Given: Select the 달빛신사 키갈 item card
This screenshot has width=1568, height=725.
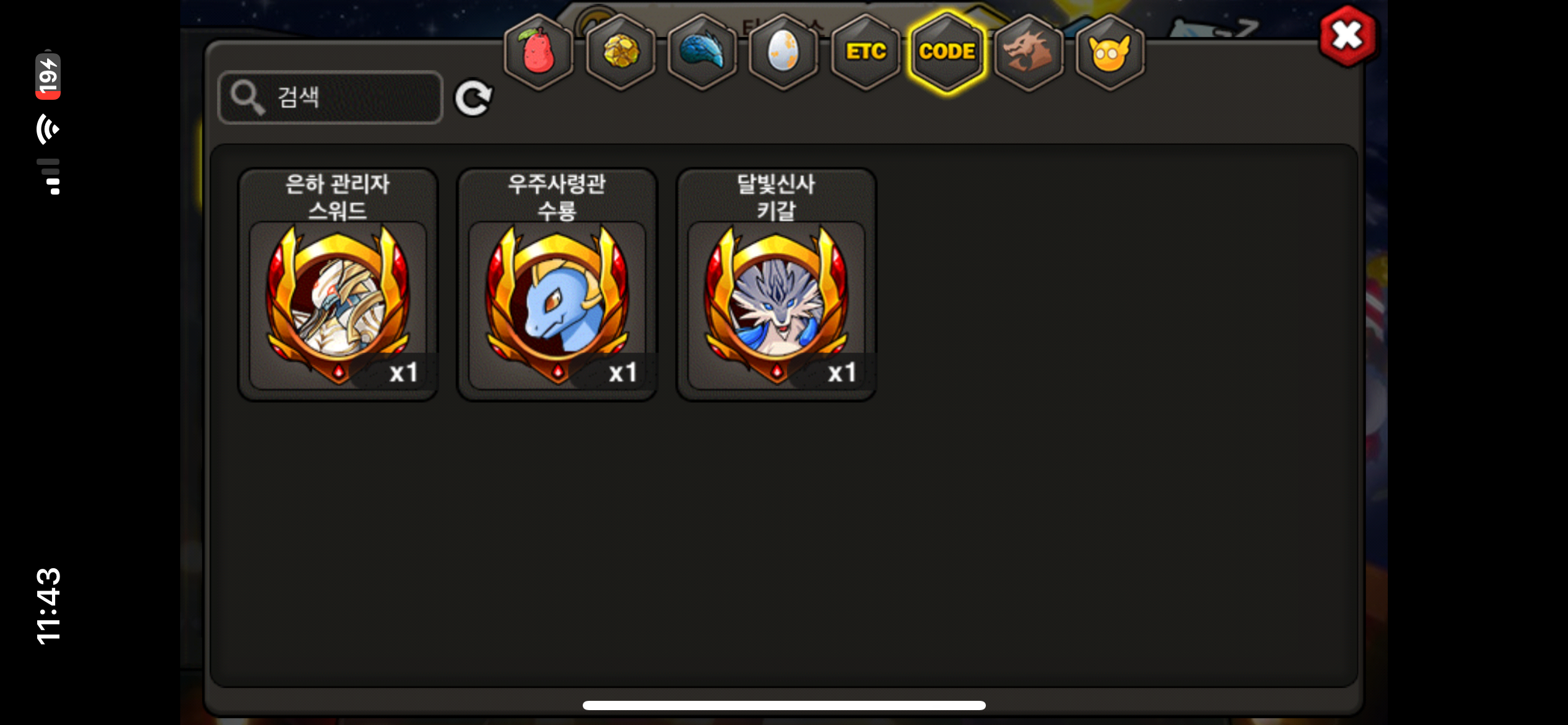Looking at the screenshot, I should pos(776,284).
